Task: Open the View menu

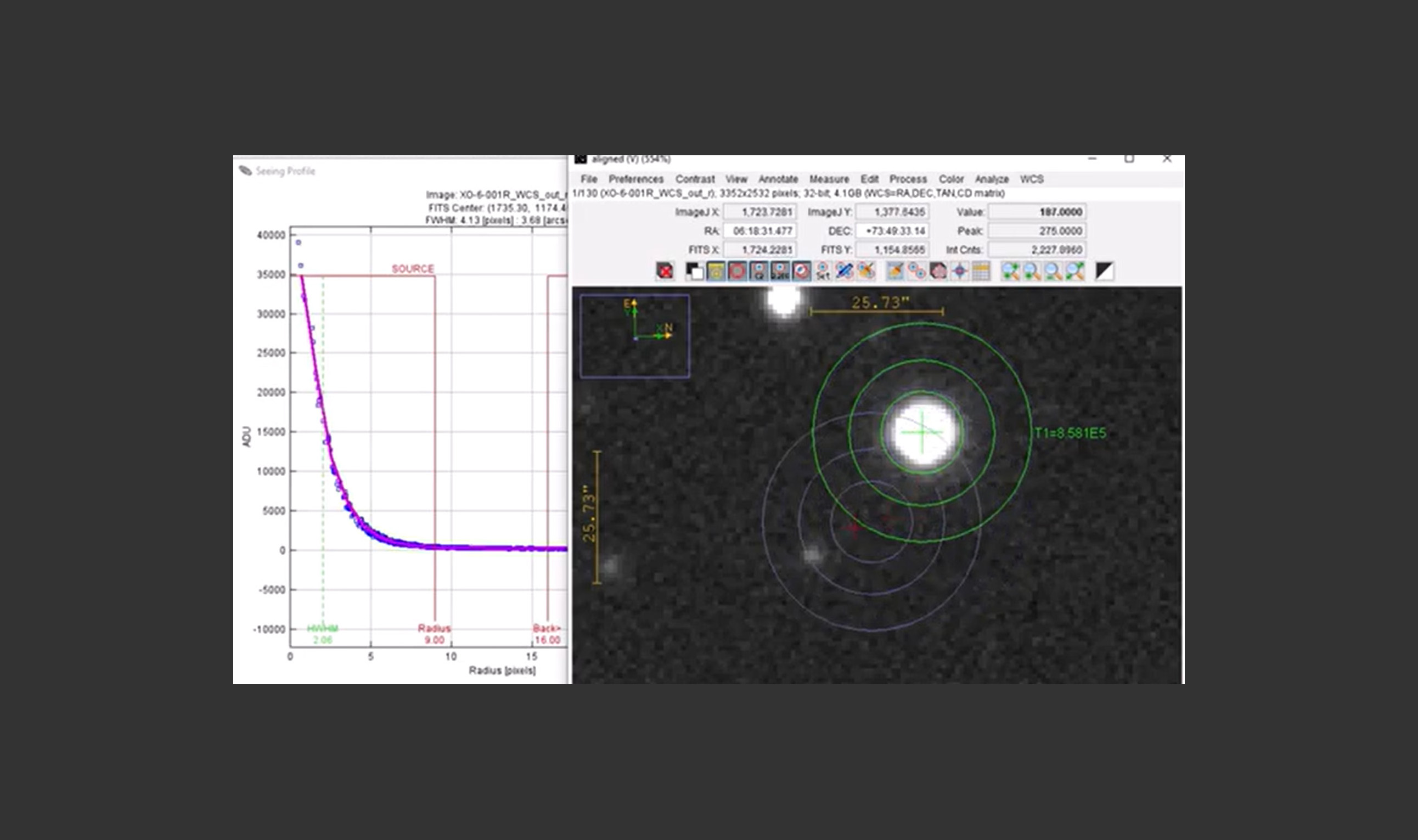Action: pyautogui.click(x=736, y=179)
